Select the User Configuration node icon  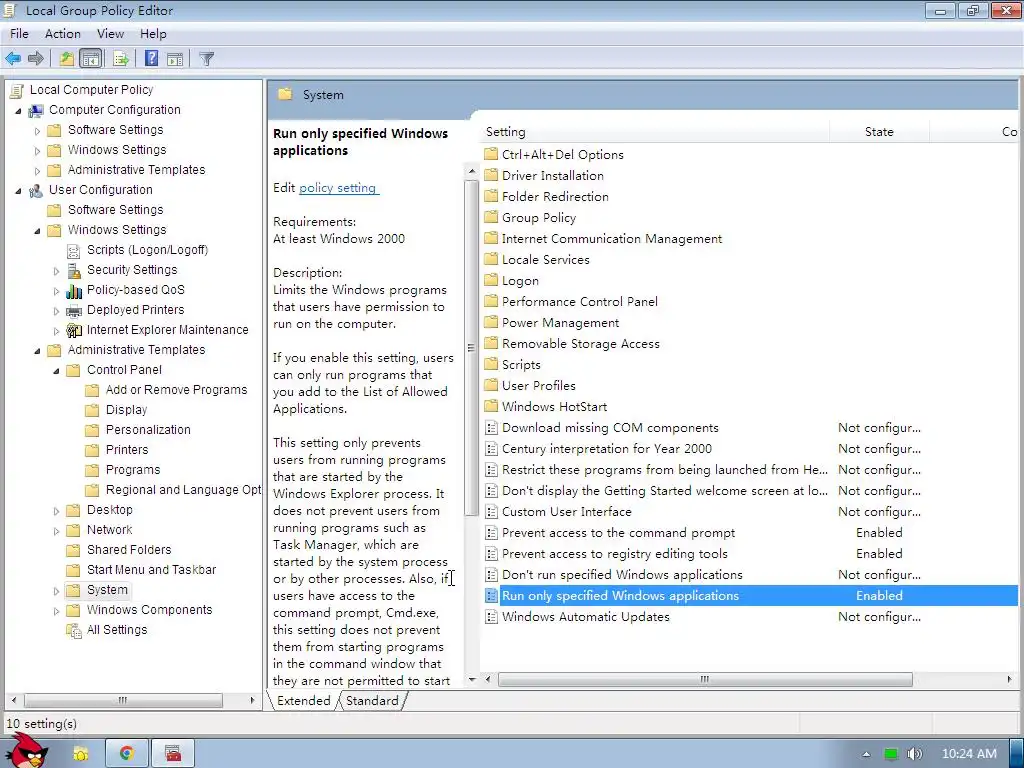tap(36, 190)
